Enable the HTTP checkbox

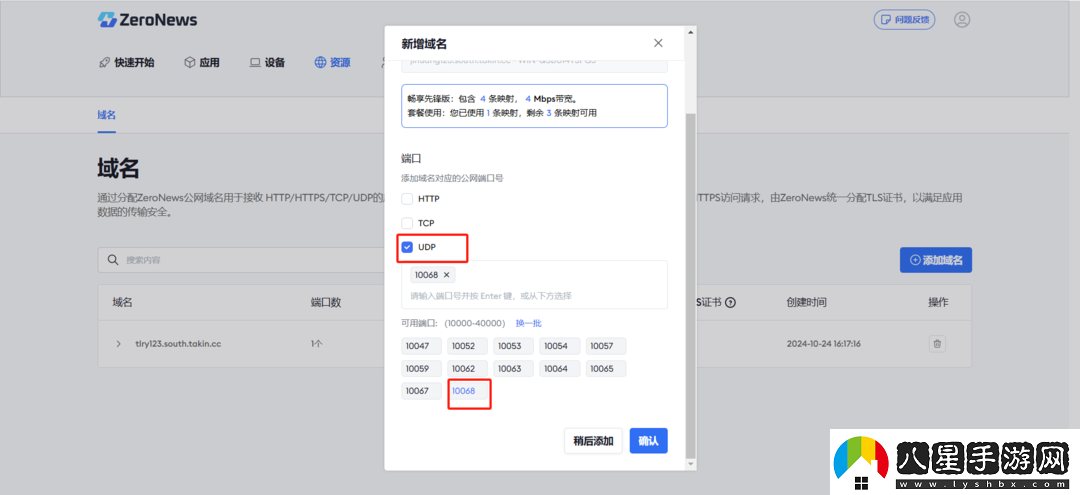(x=407, y=199)
